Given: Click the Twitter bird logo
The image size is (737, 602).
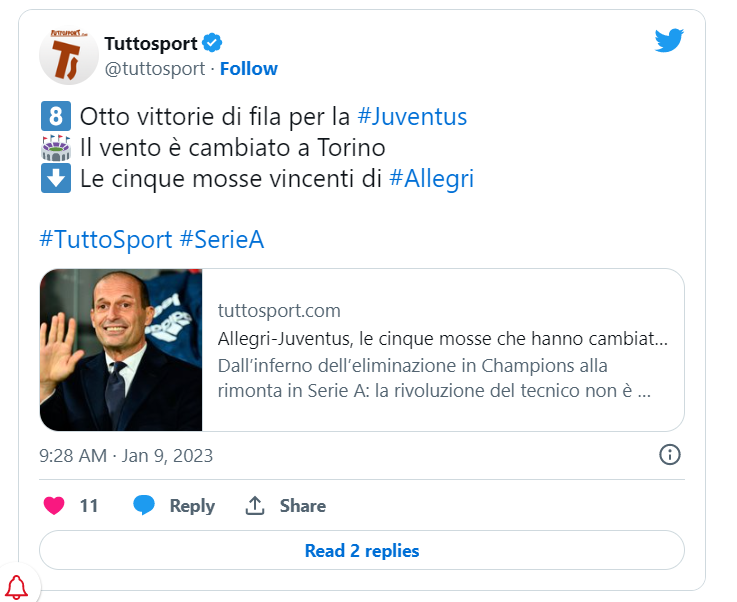Looking at the screenshot, I should click(669, 40).
